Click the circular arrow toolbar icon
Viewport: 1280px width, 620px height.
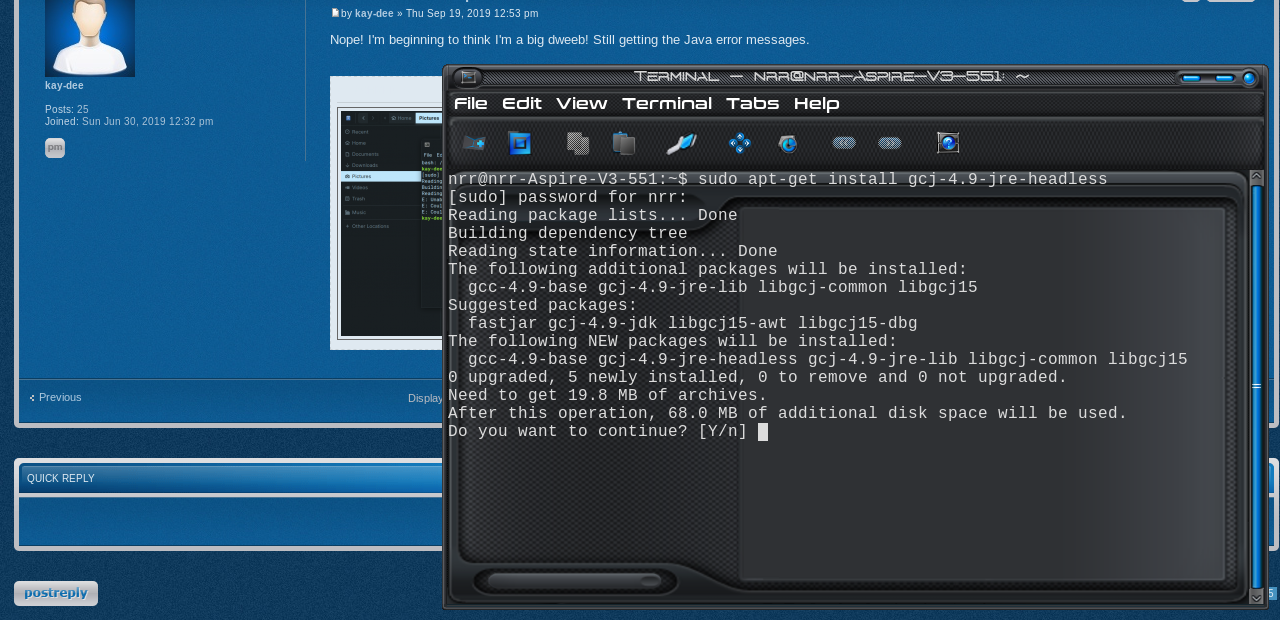pos(788,143)
